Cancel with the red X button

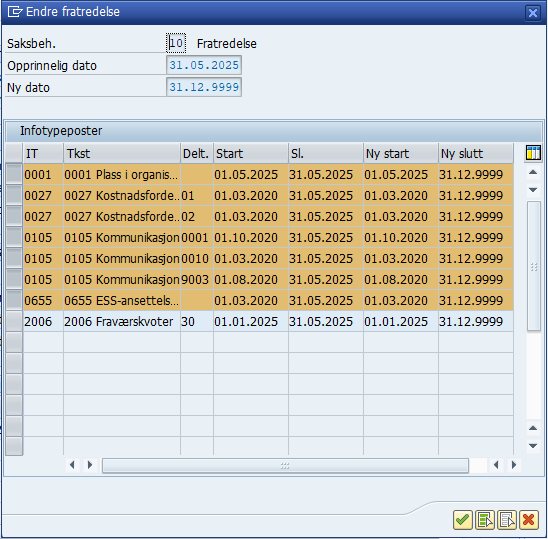pos(529,520)
